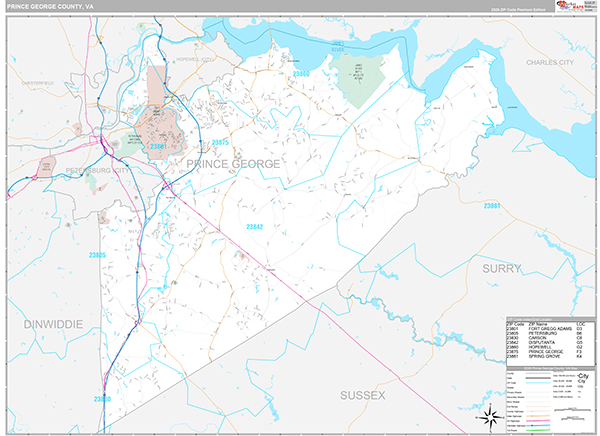Click the 'SUSSEX' county label
Screen dimensions: 600x436
362,395
